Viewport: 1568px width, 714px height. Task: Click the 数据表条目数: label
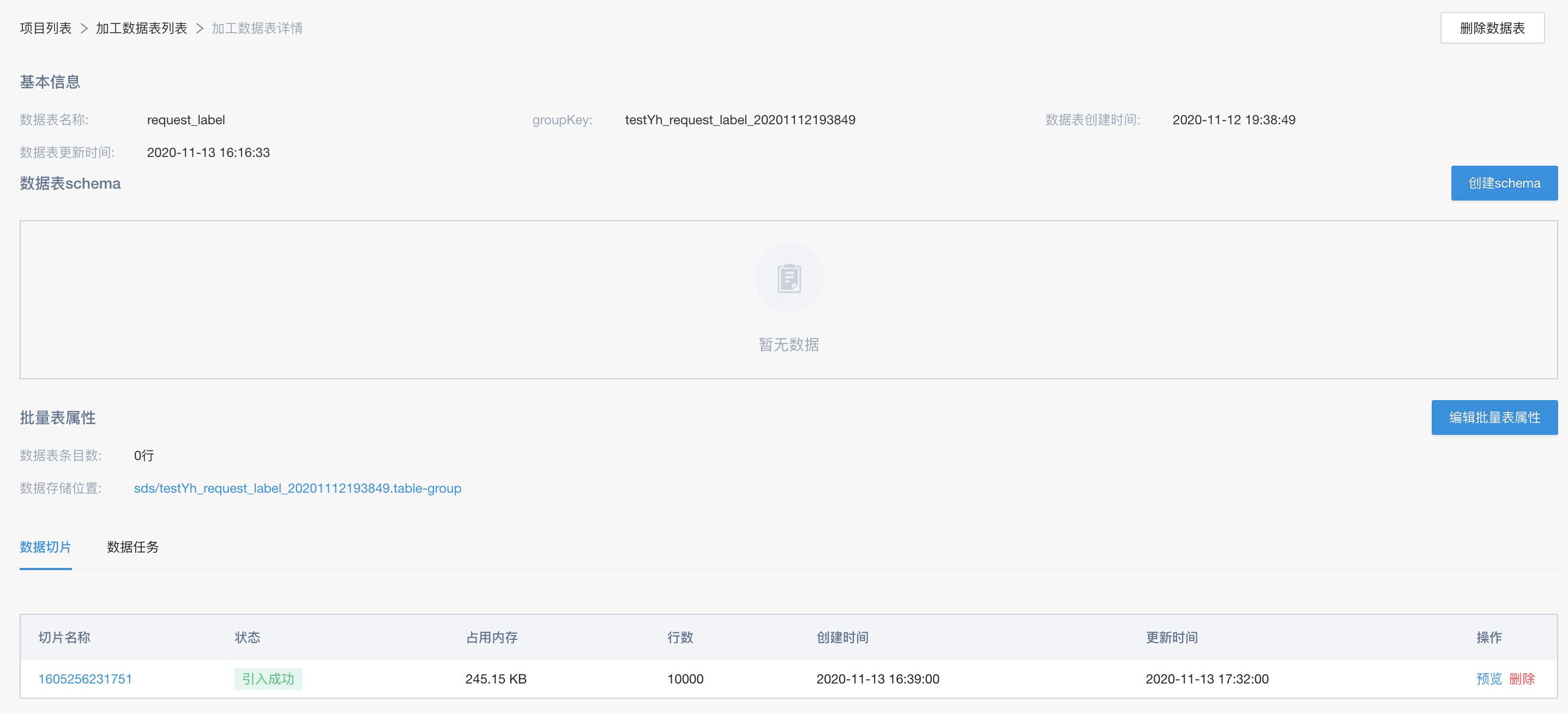tap(61, 455)
